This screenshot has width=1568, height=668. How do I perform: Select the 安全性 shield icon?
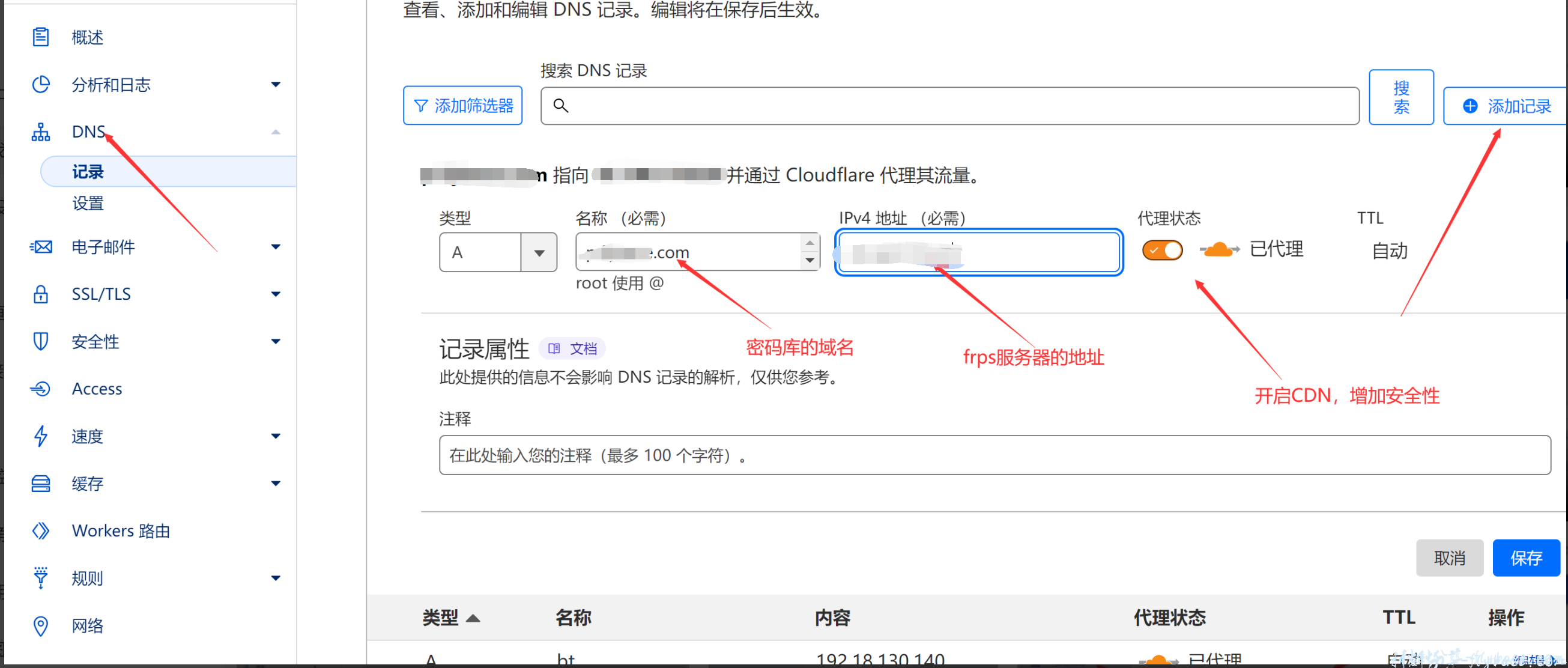click(40, 341)
